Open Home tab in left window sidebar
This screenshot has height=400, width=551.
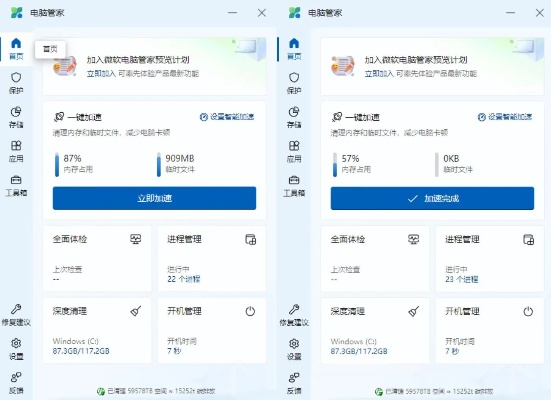pos(16,48)
